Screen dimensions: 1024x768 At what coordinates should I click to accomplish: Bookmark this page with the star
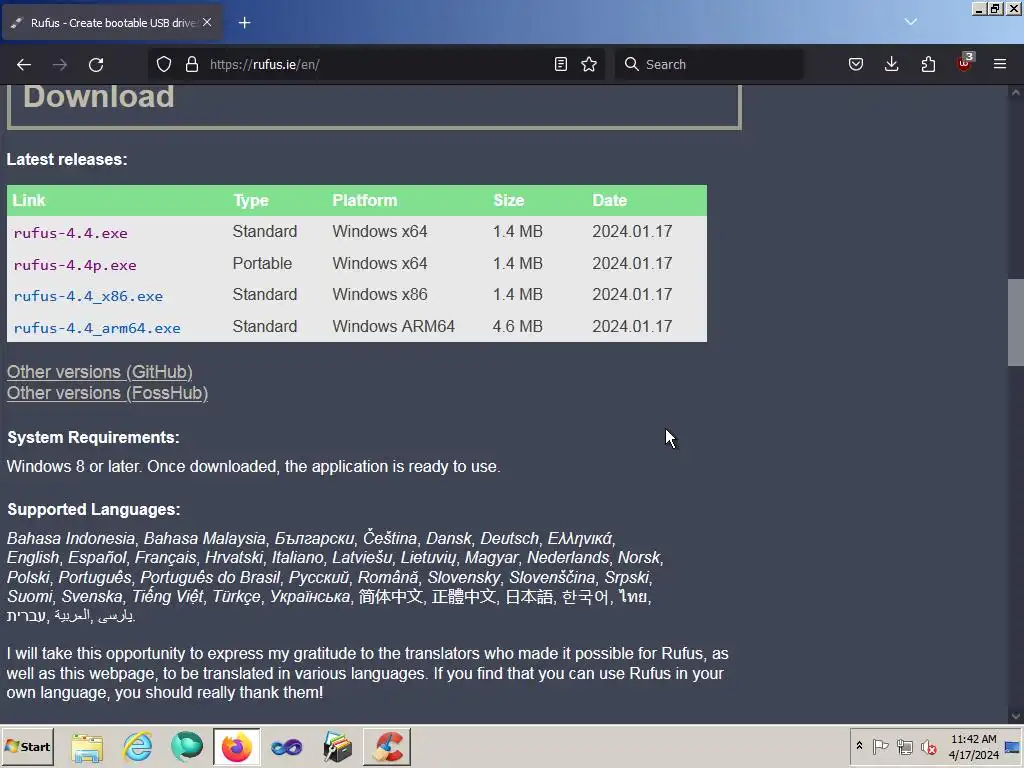coord(589,64)
